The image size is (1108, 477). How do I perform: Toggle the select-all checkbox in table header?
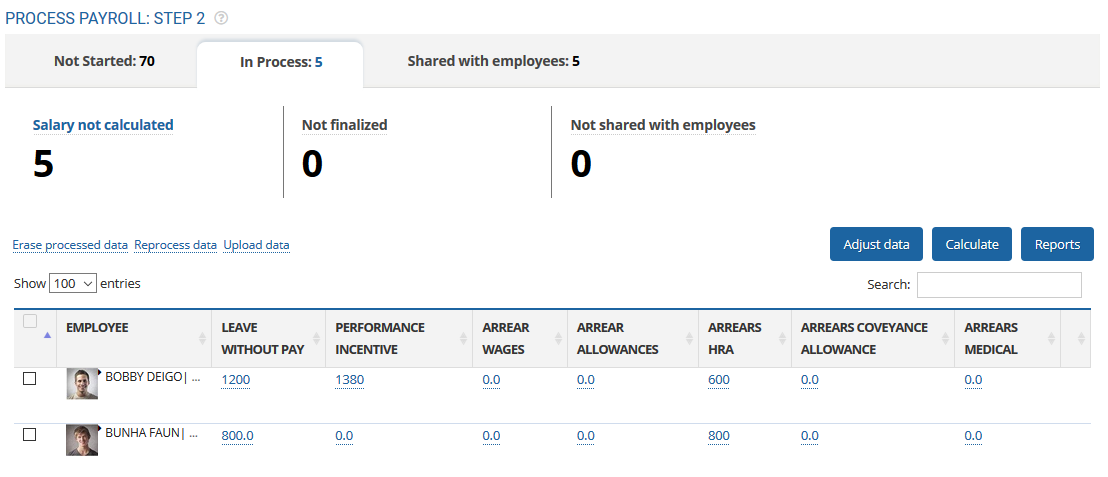pos(30,322)
